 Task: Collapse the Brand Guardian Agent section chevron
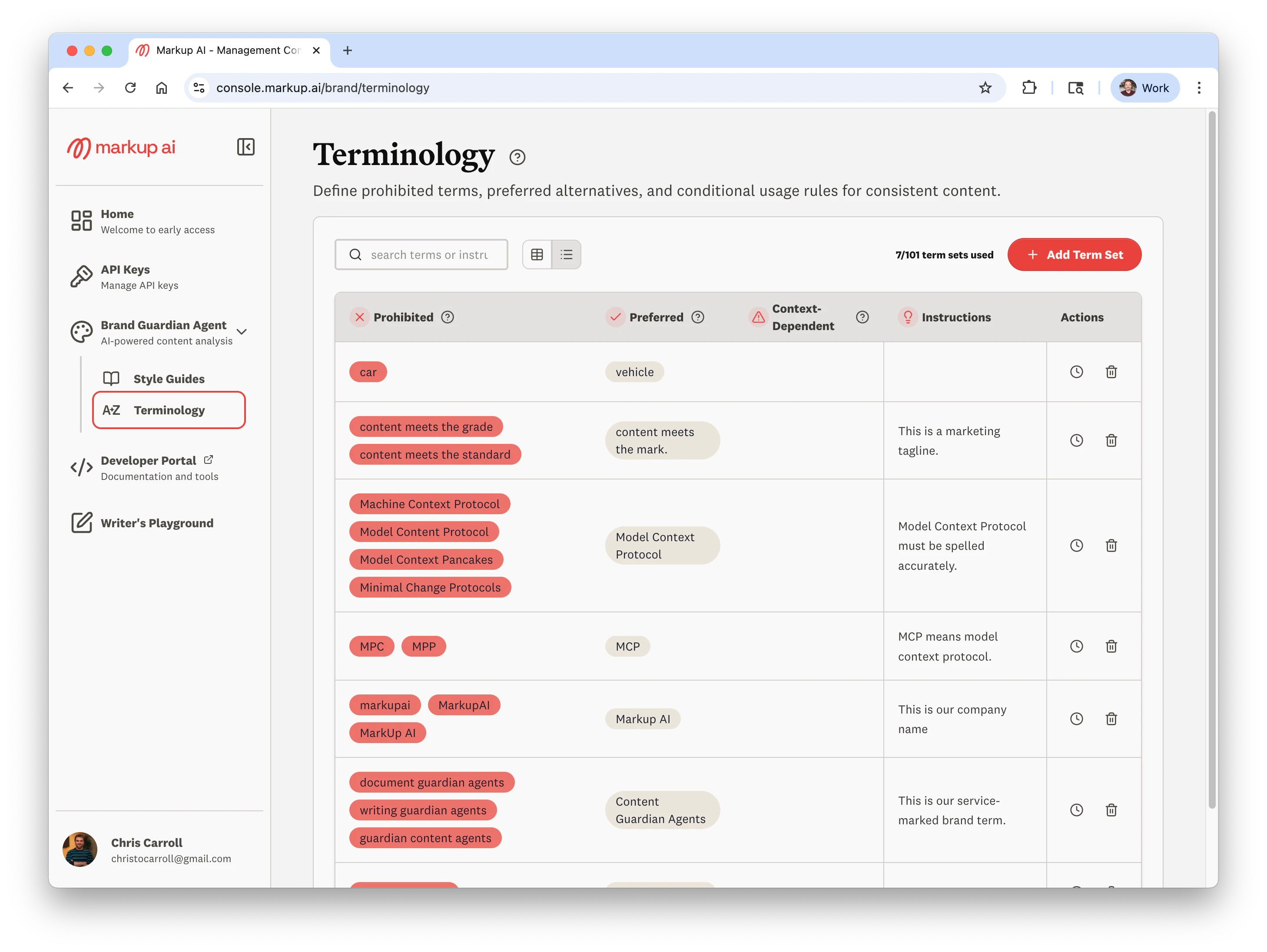coord(242,332)
